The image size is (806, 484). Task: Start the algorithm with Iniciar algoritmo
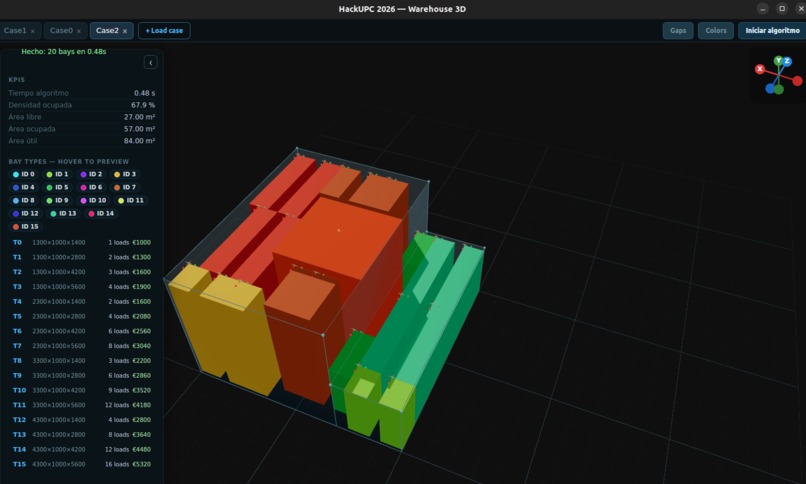click(x=772, y=30)
